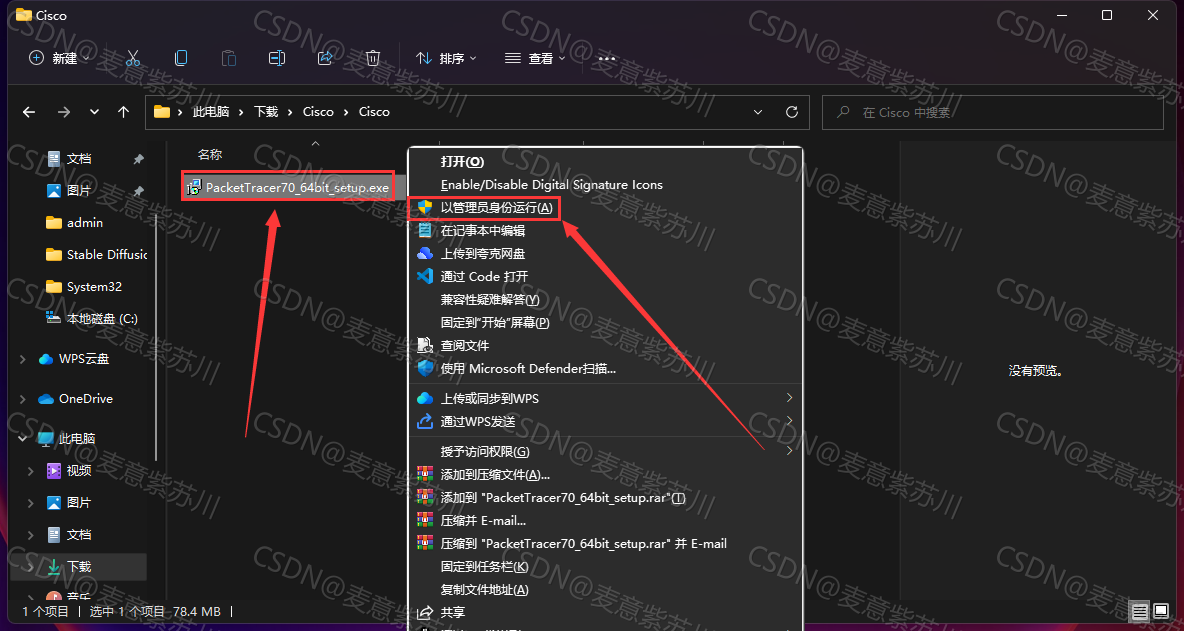1184x631 pixels.
Task: Open pinned 图片 in quick access
Action: [x=79, y=190]
